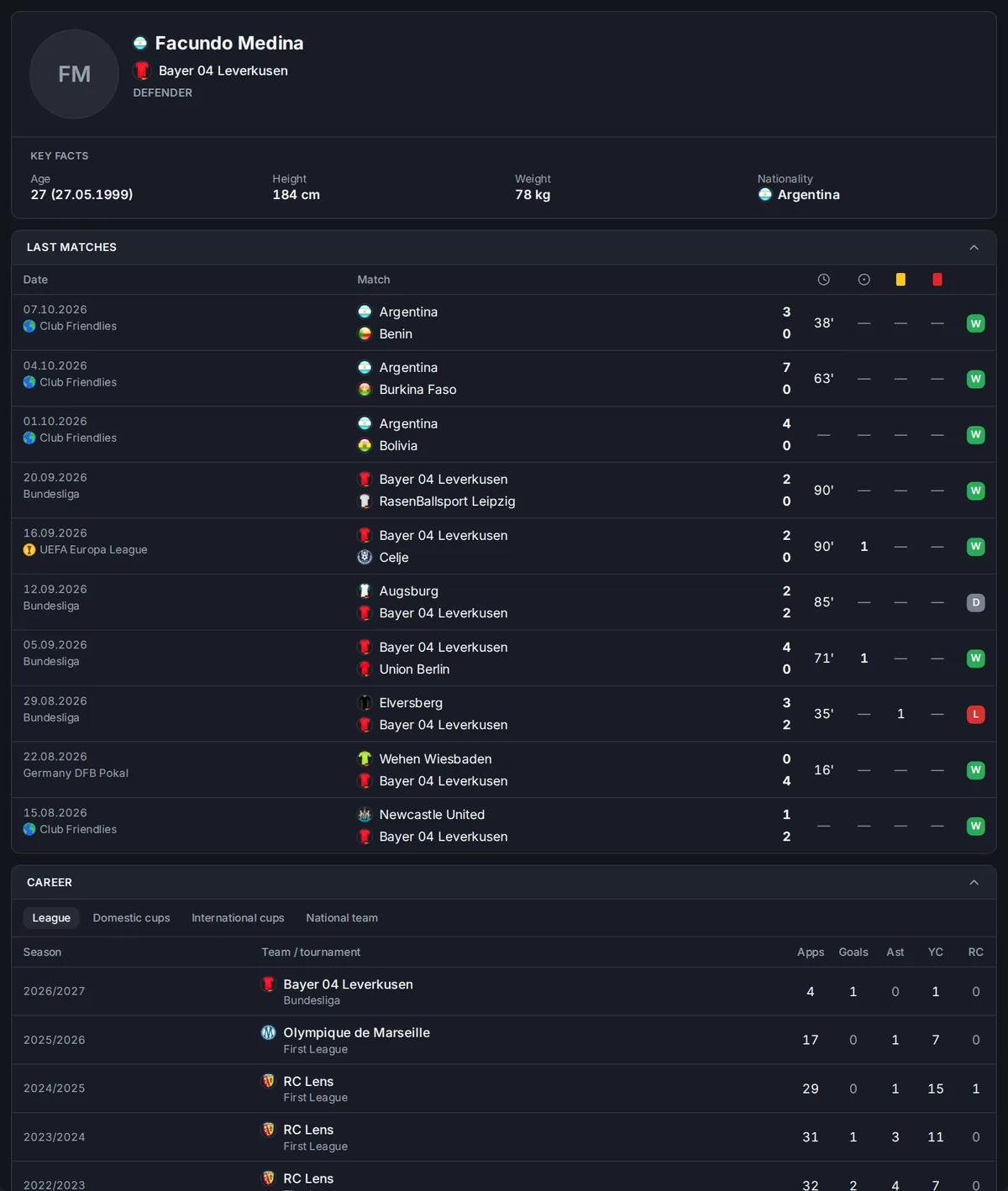Image resolution: width=1008 pixels, height=1191 pixels.
Task: Click the Bolivia flag icon
Action: (365, 445)
